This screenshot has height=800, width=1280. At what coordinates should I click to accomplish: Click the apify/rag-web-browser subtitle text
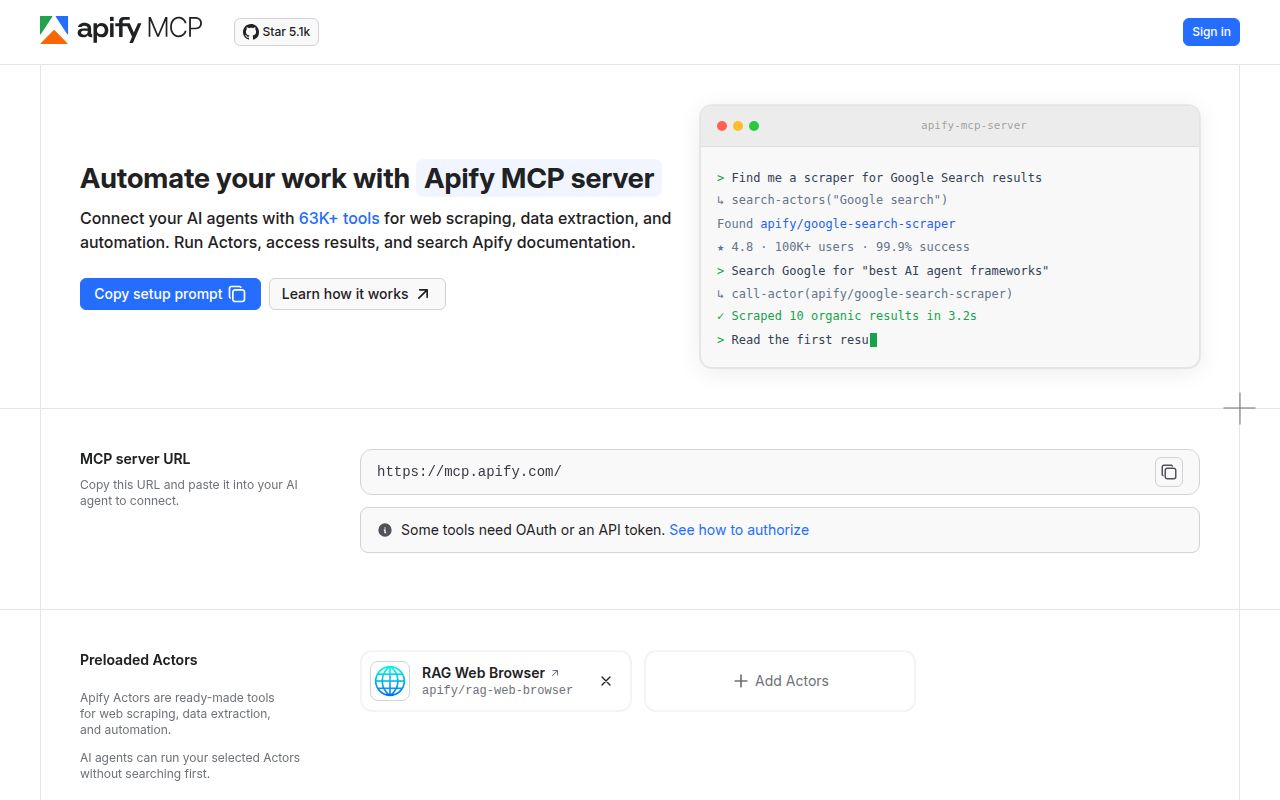tap(497, 690)
